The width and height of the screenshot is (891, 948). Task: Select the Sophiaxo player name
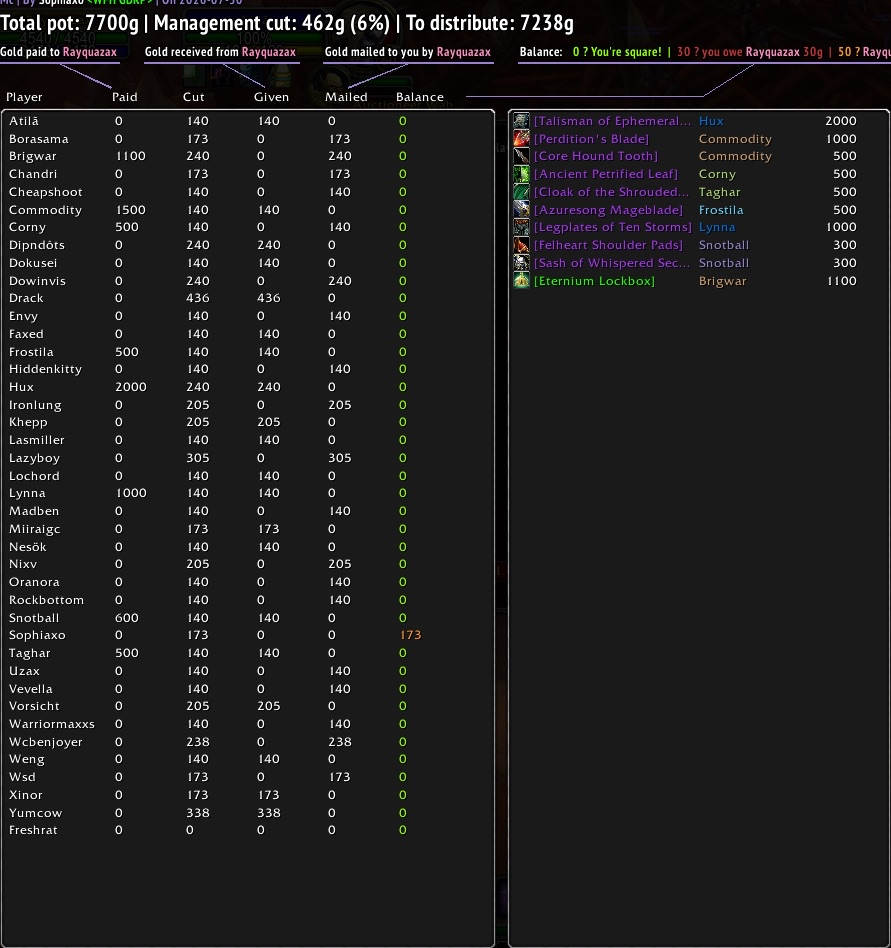37,635
